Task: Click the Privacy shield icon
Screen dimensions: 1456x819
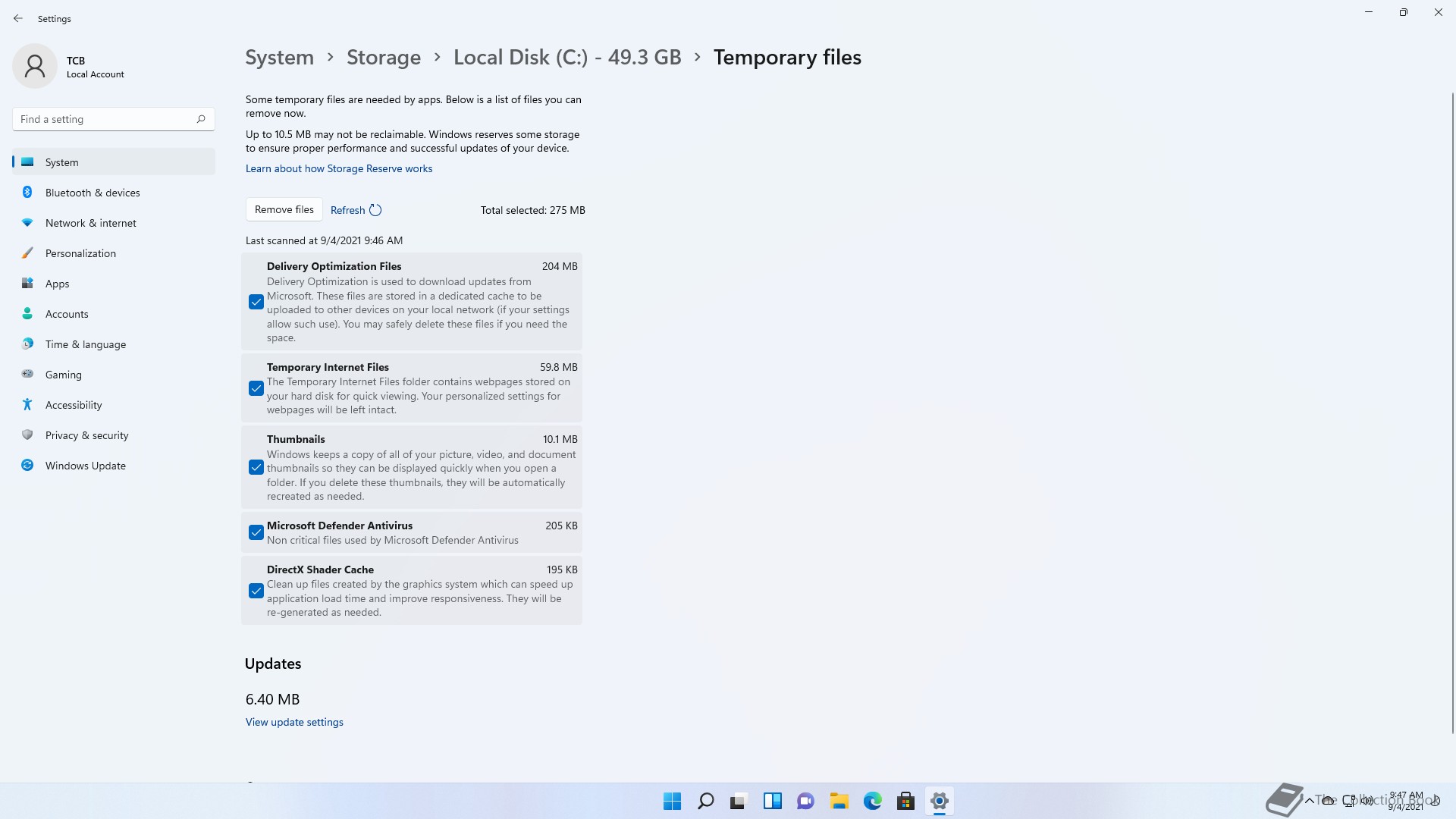Action: coord(27,435)
